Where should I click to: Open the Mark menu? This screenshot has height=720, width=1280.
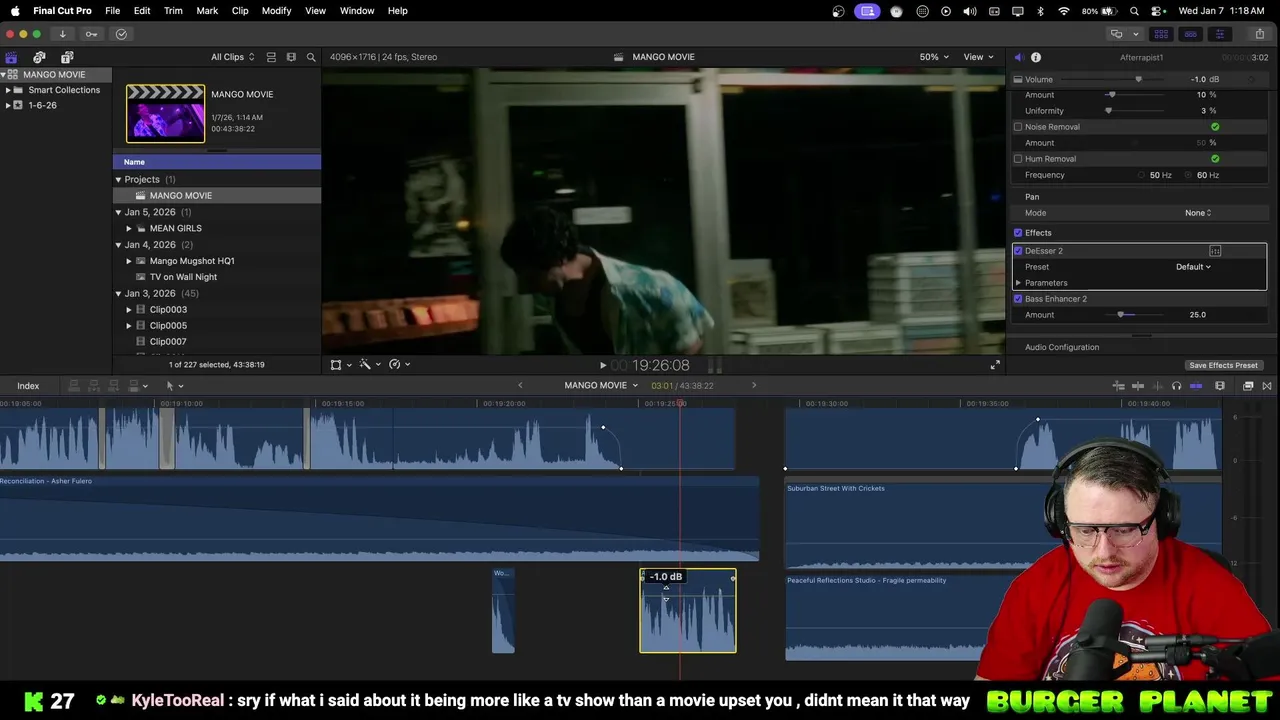(x=207, y=11)
